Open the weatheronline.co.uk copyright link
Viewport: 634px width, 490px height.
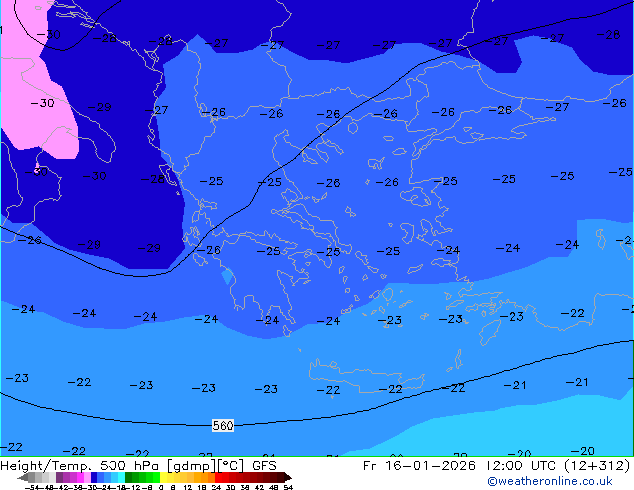click(550, 481)
